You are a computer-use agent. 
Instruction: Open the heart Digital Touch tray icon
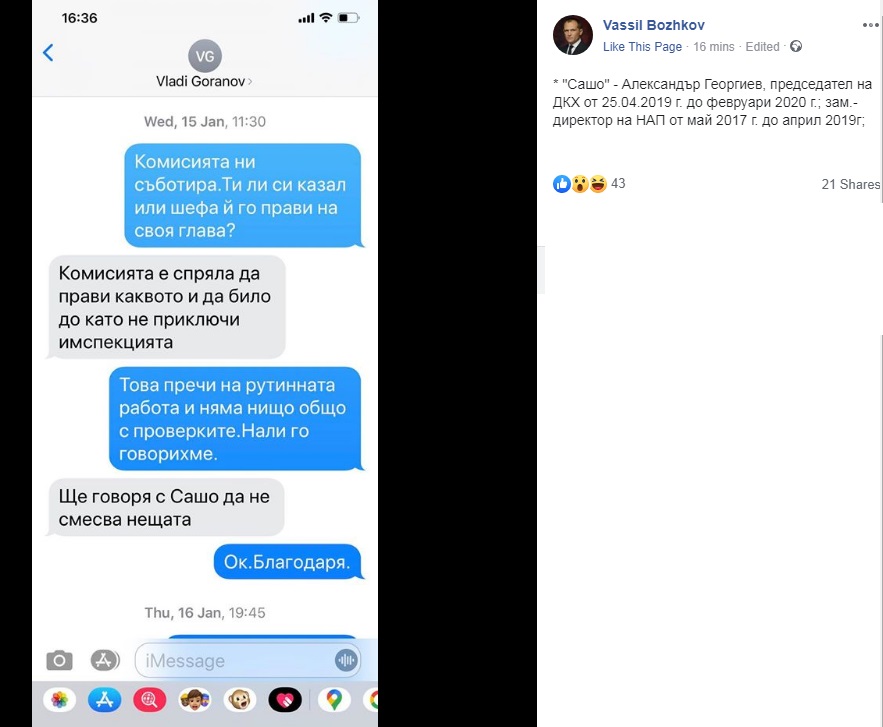tap(285, 700)
